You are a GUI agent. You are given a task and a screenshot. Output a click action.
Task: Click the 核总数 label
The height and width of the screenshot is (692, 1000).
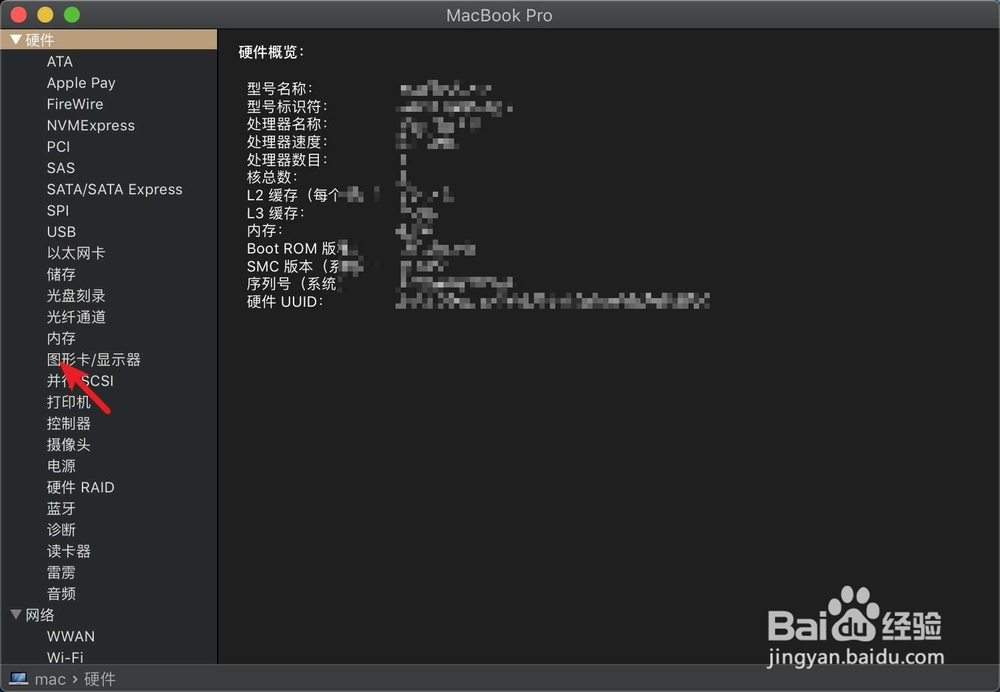272,177
